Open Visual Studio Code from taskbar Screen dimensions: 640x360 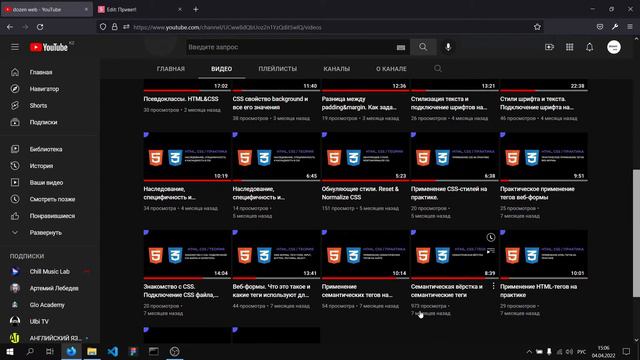pos(113,351)
